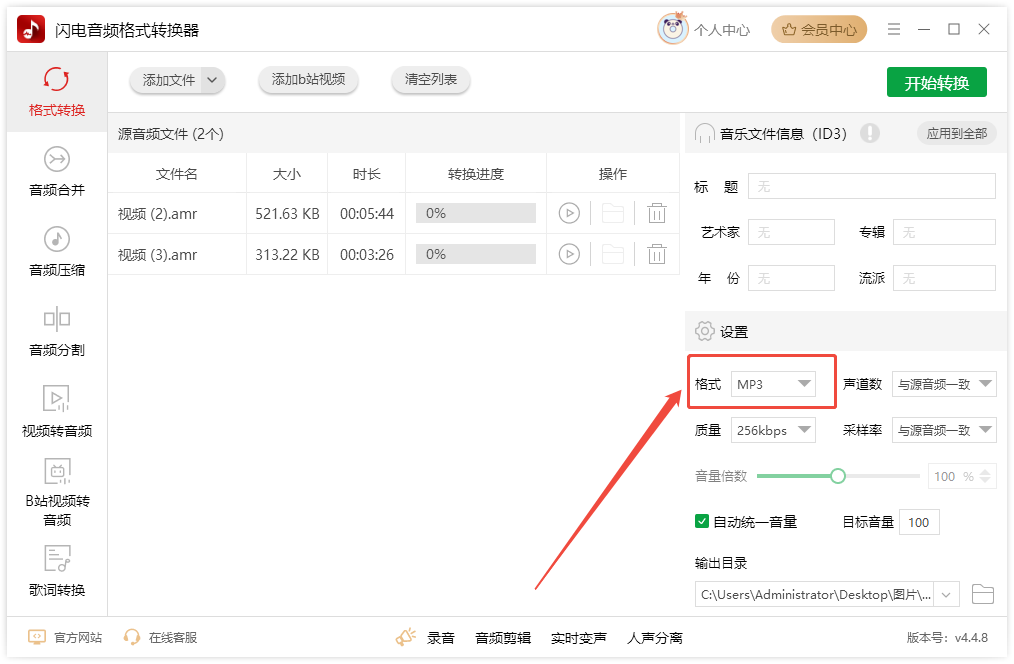Start conversion with 开始转换 button

coord(936,82)
